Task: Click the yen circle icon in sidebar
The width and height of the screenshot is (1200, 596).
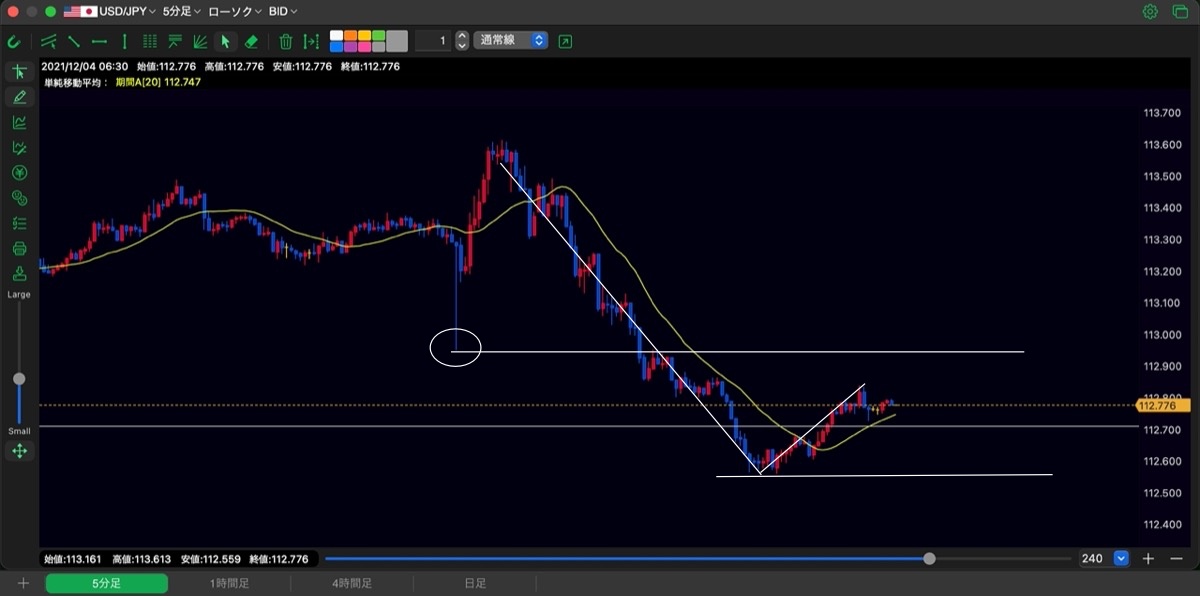Action: coord(19,173)
